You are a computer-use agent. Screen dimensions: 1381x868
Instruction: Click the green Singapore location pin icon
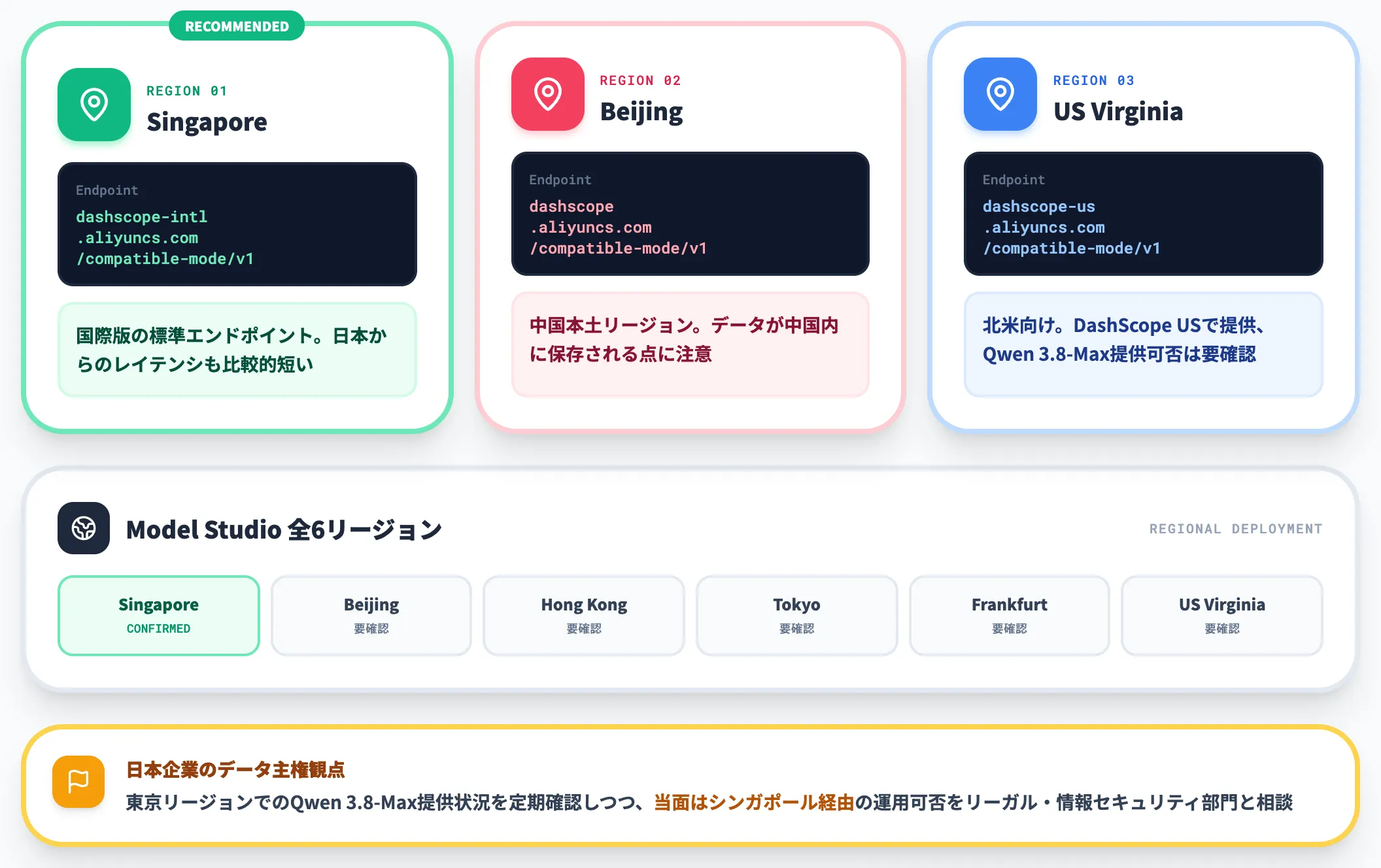point(94,105)
